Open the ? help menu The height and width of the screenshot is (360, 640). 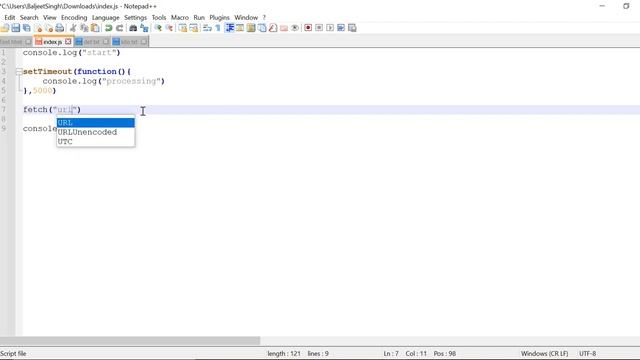click(x=264, y=18)
